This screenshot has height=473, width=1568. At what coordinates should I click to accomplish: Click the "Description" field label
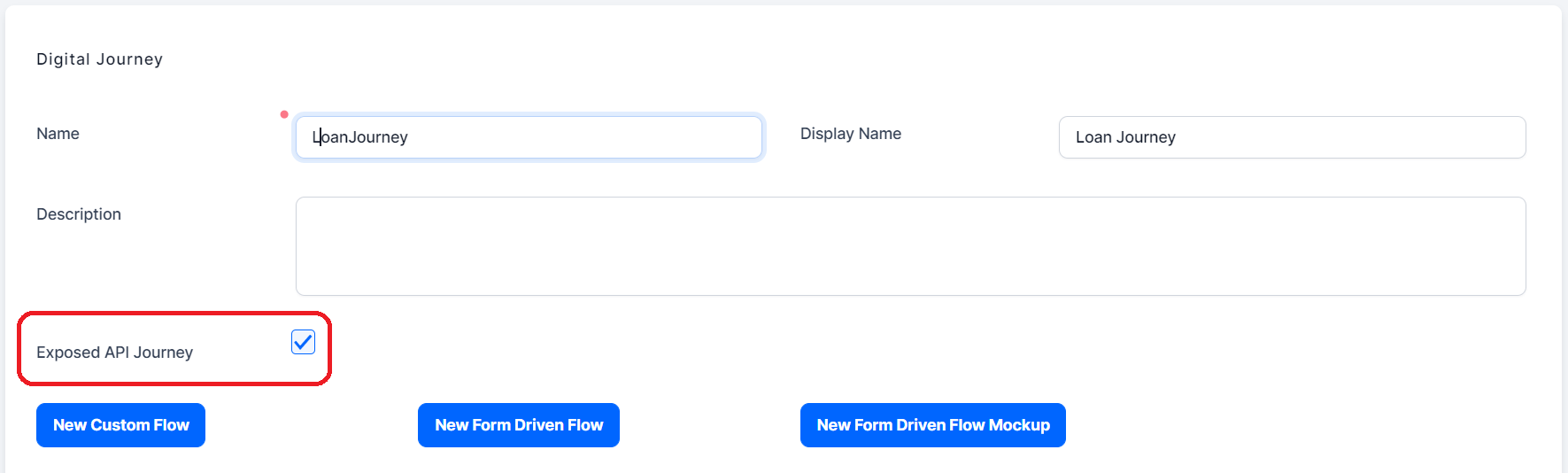click(78, 214)
